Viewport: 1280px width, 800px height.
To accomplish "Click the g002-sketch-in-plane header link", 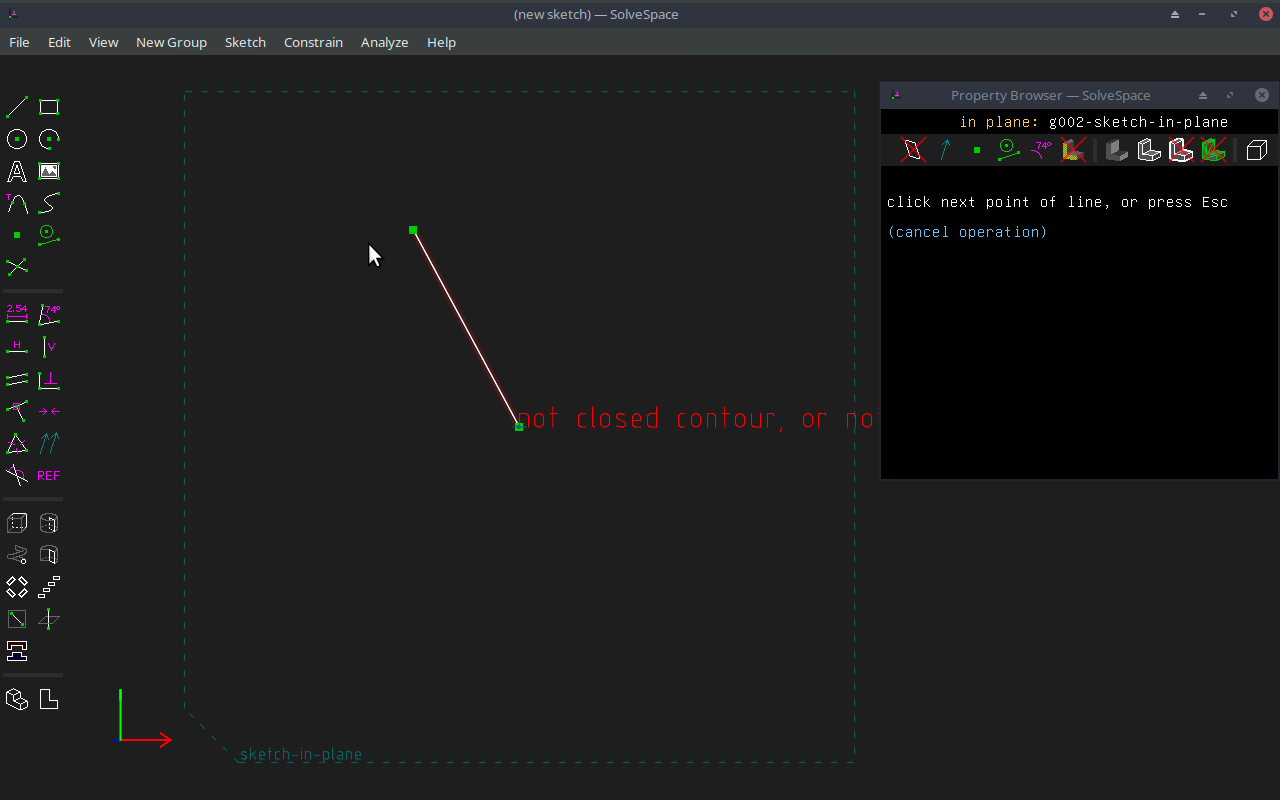I will tap(1138, 121).
